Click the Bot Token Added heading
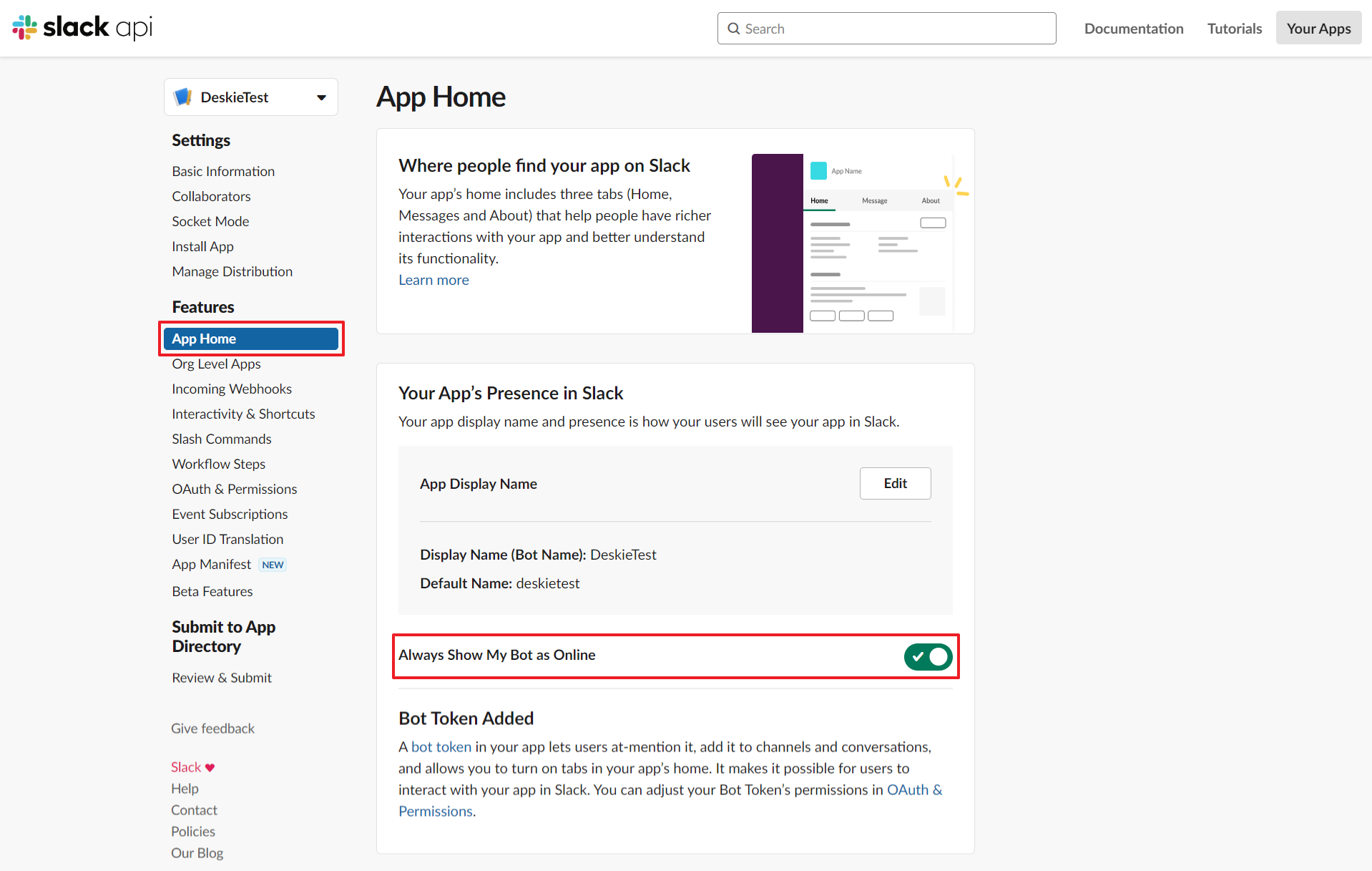The width and height of the screenshot is (1372, 871). 466,719
